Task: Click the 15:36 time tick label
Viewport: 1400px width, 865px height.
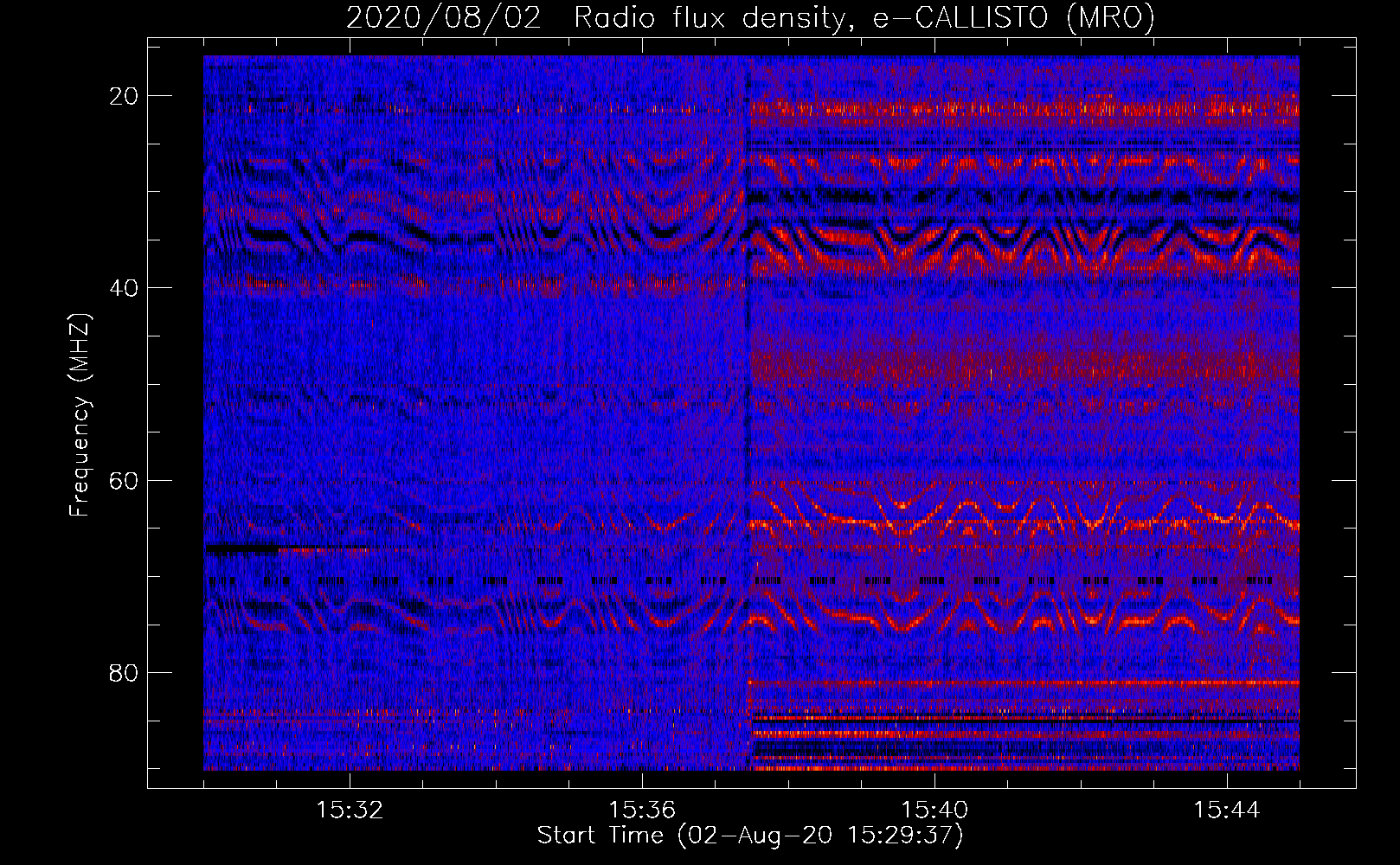Action: [x=642, y=811]
